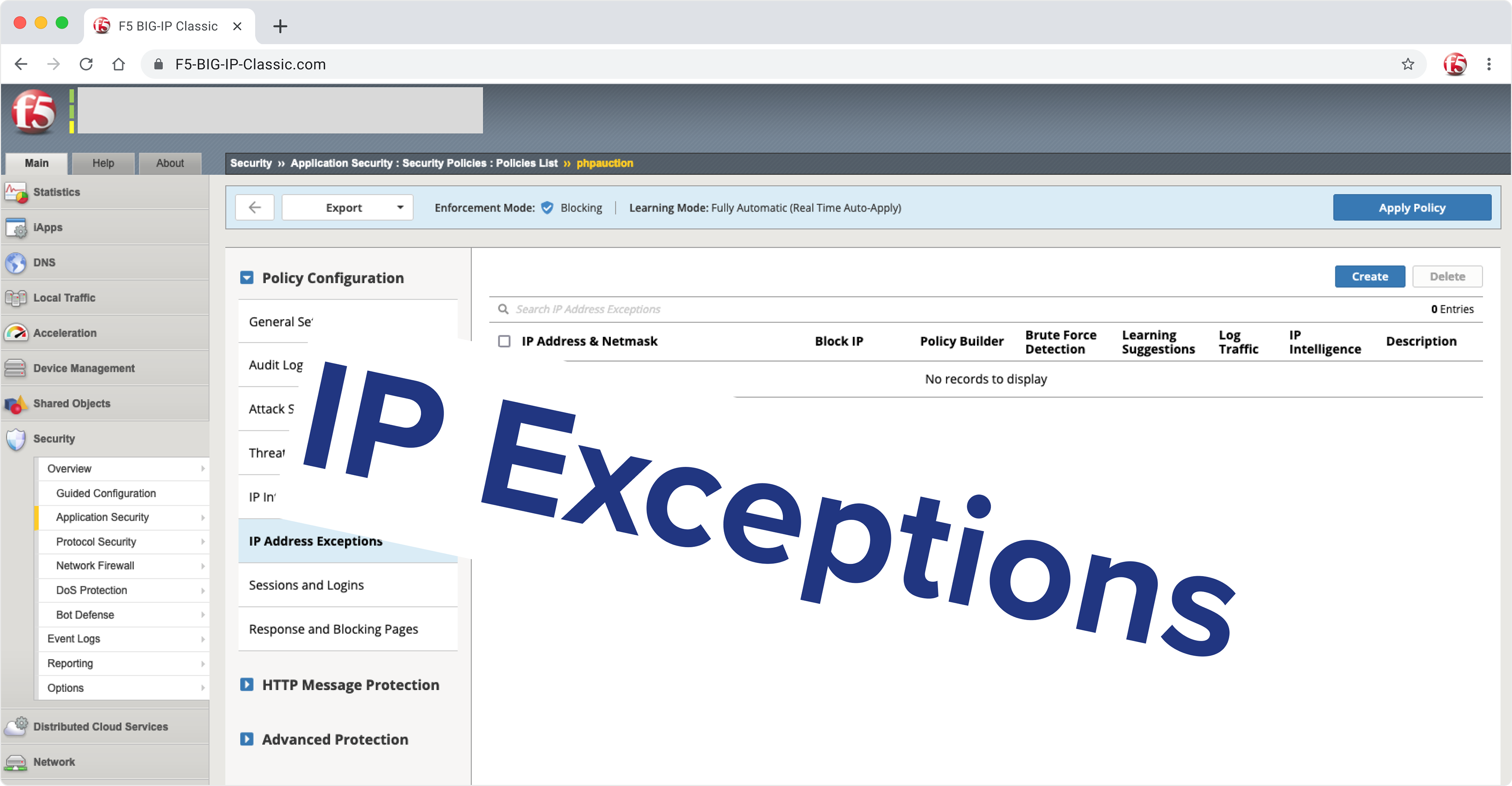1512x786 pixels.
Task: Open the Acceleration gauge icon
Action: (16, 333)
